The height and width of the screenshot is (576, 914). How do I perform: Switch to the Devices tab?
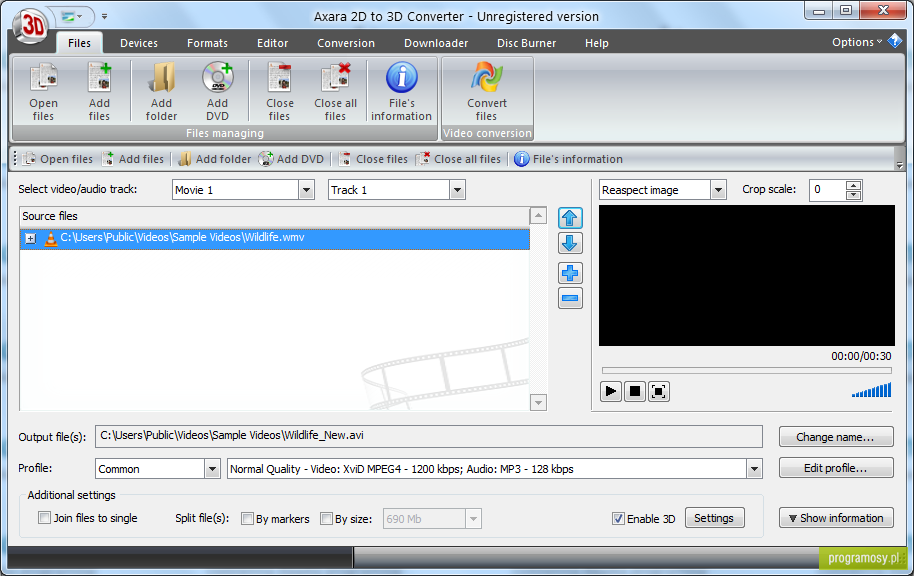click(x=139, y=43)
